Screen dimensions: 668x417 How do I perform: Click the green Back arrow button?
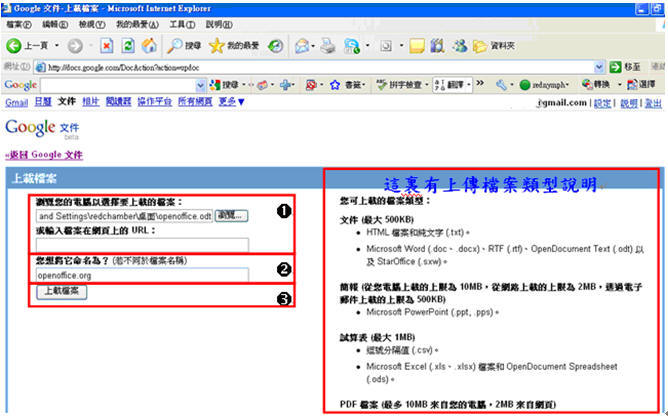pos(14,46)
